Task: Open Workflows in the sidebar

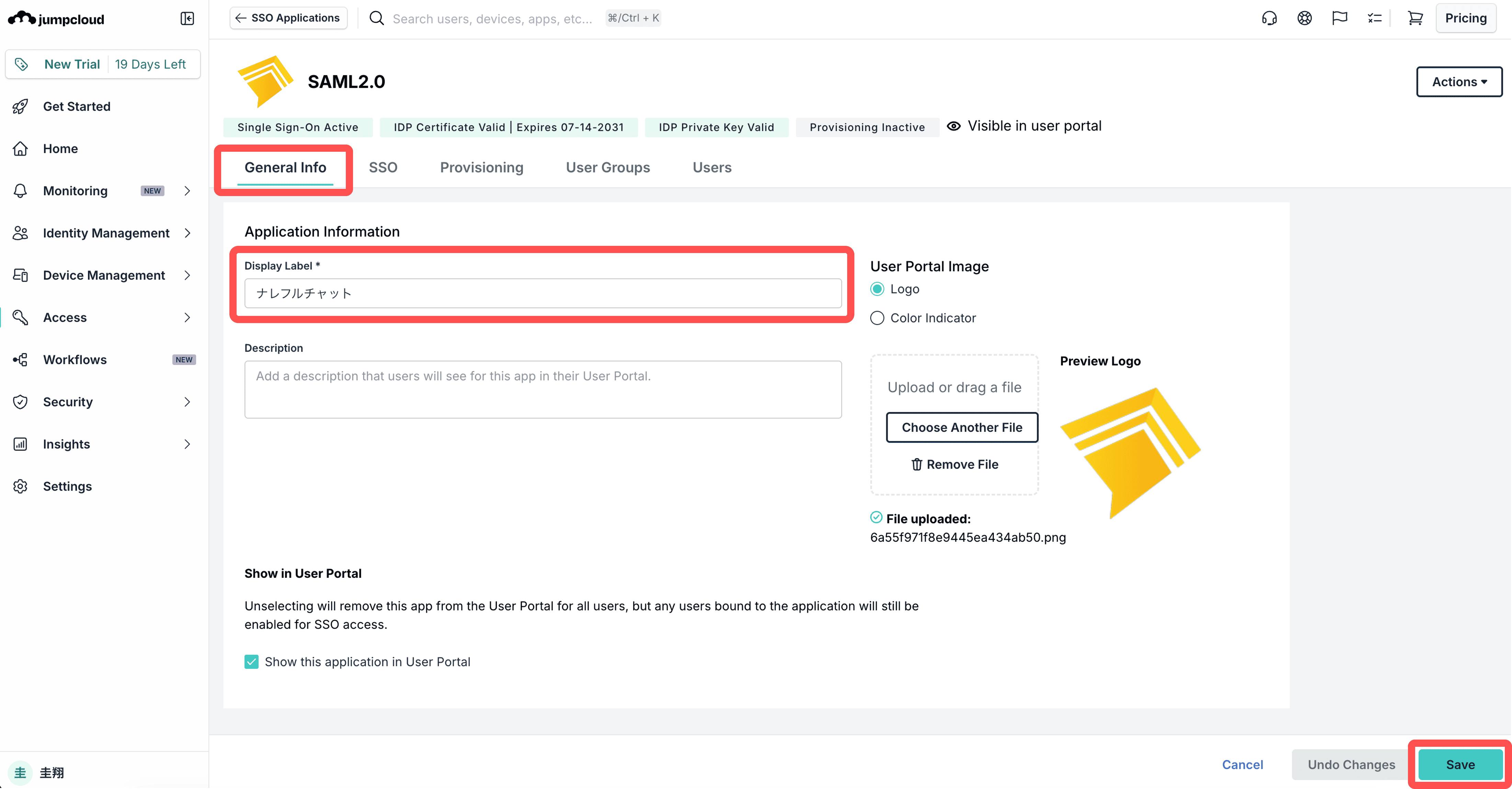Action: pos(75,360)
